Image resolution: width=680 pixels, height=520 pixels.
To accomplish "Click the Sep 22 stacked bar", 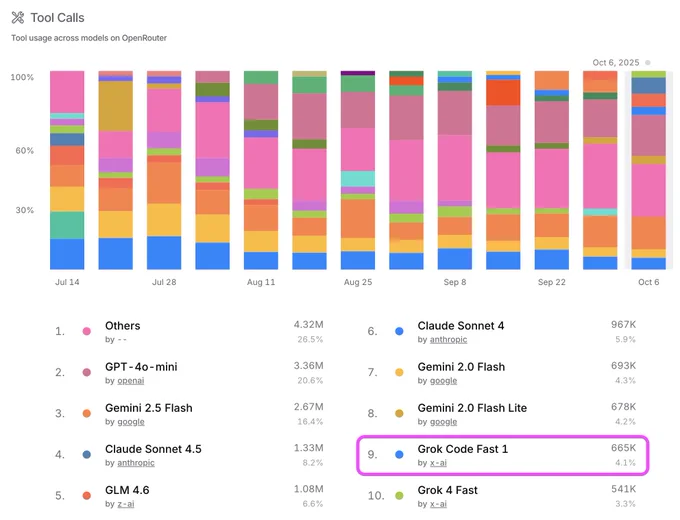I will click(x=552, y=170).
